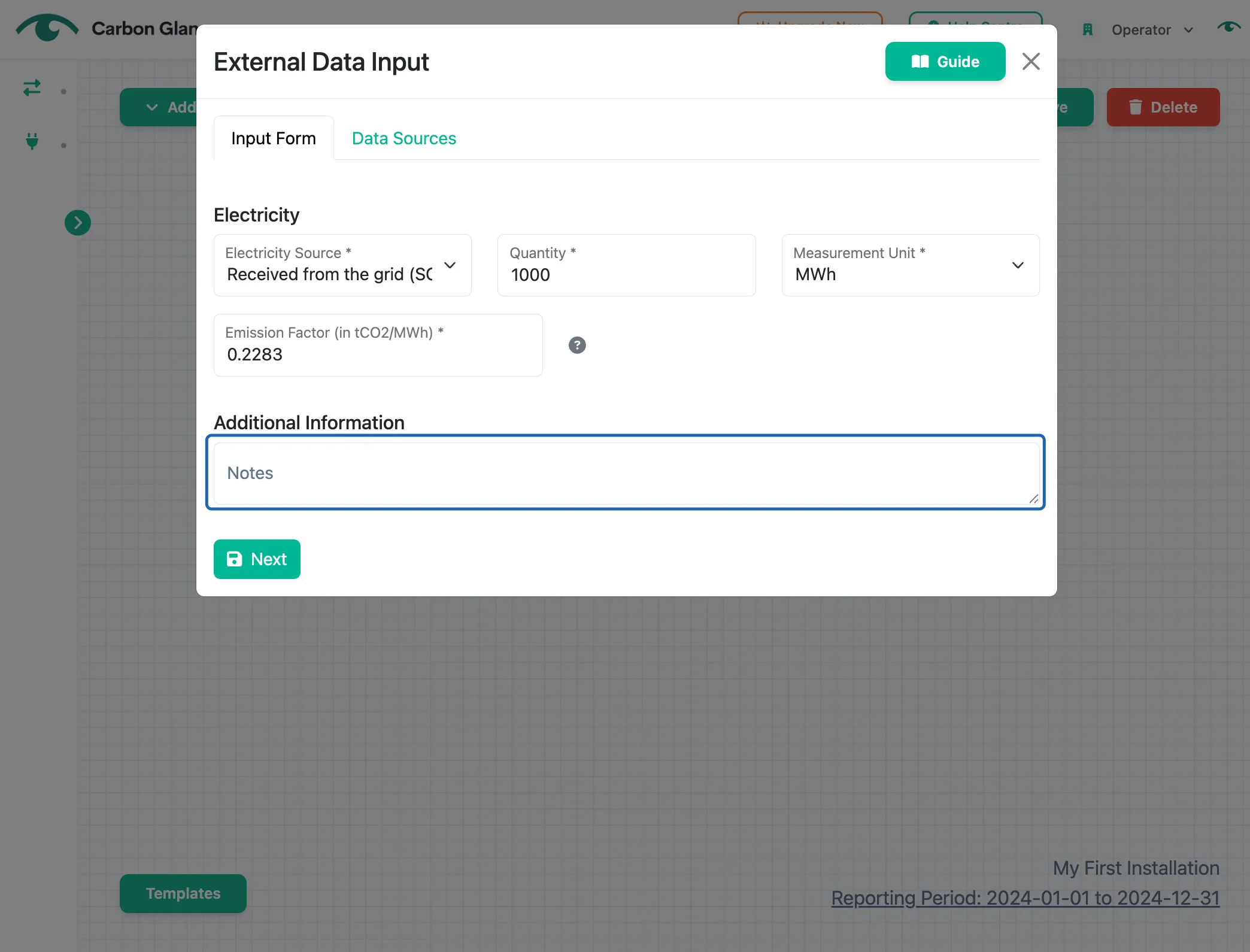Click the transfer arrows sidebar icon

click(32, 88)
